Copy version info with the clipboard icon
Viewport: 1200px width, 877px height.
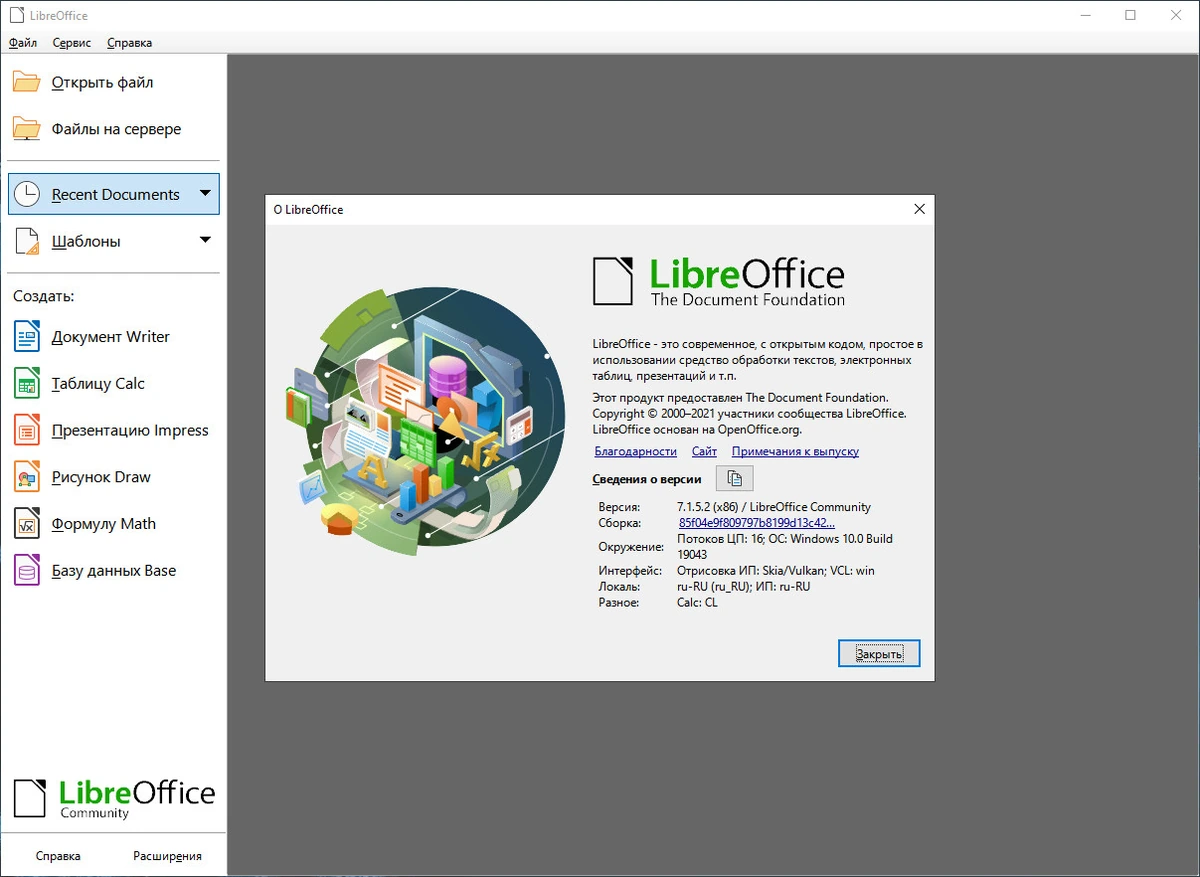[x=734, y=479]
